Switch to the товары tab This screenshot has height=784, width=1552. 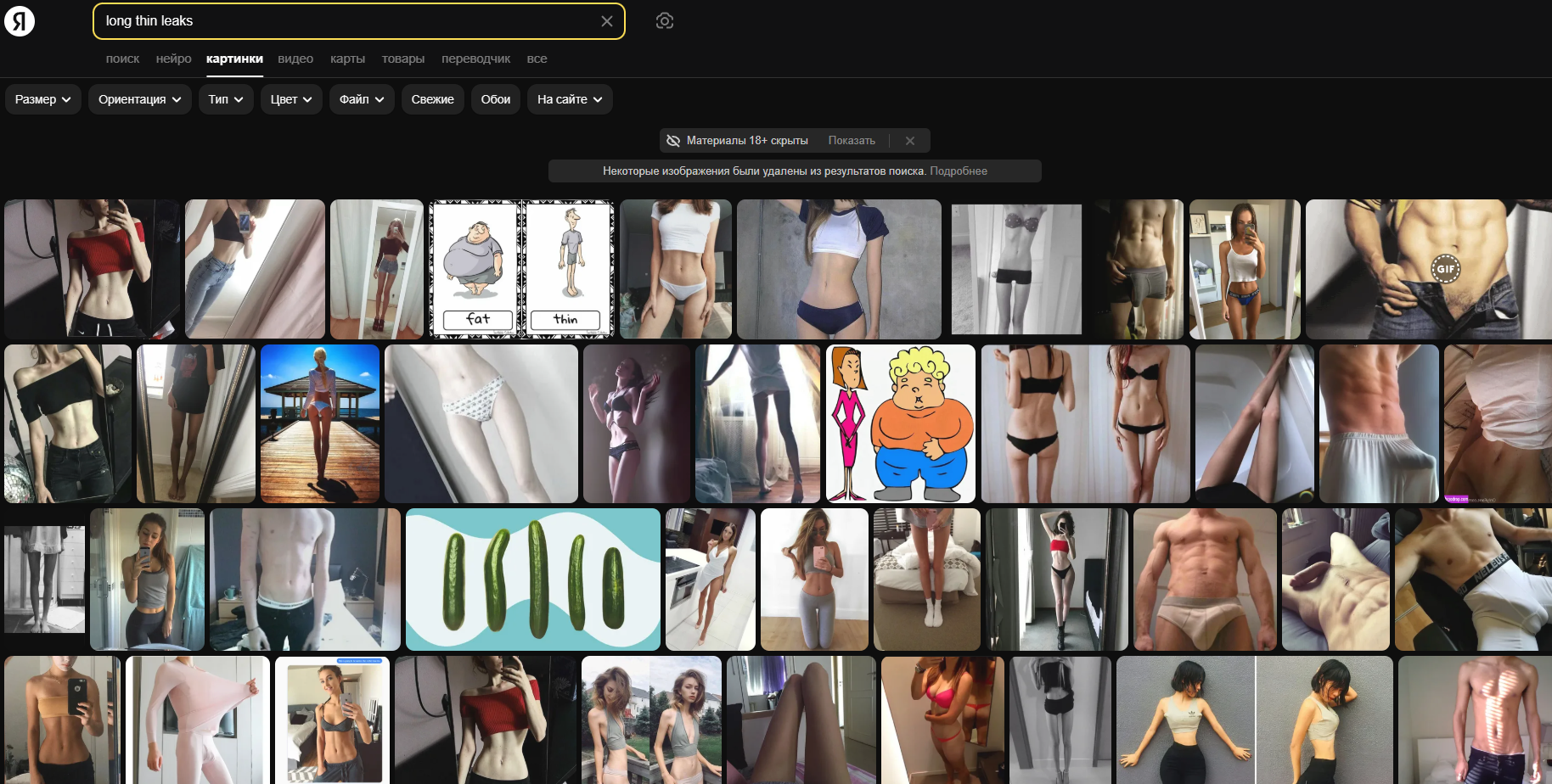(x=403, y=59)
